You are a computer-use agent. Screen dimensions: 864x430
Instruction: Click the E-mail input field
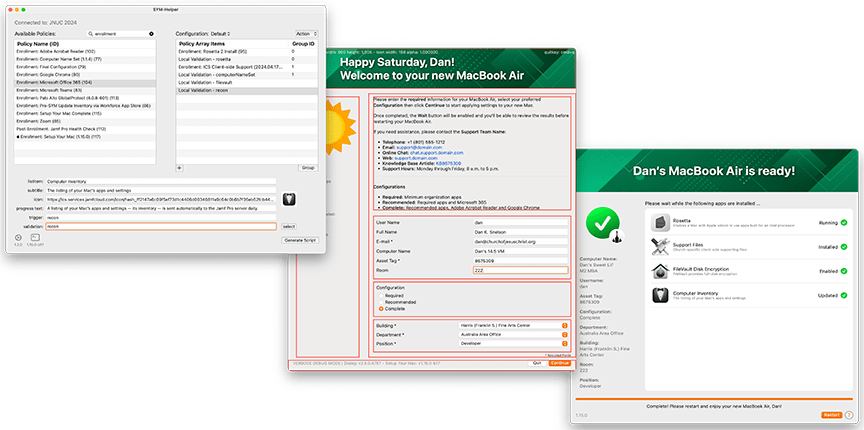pyautogui.click(x=520, y=241)
